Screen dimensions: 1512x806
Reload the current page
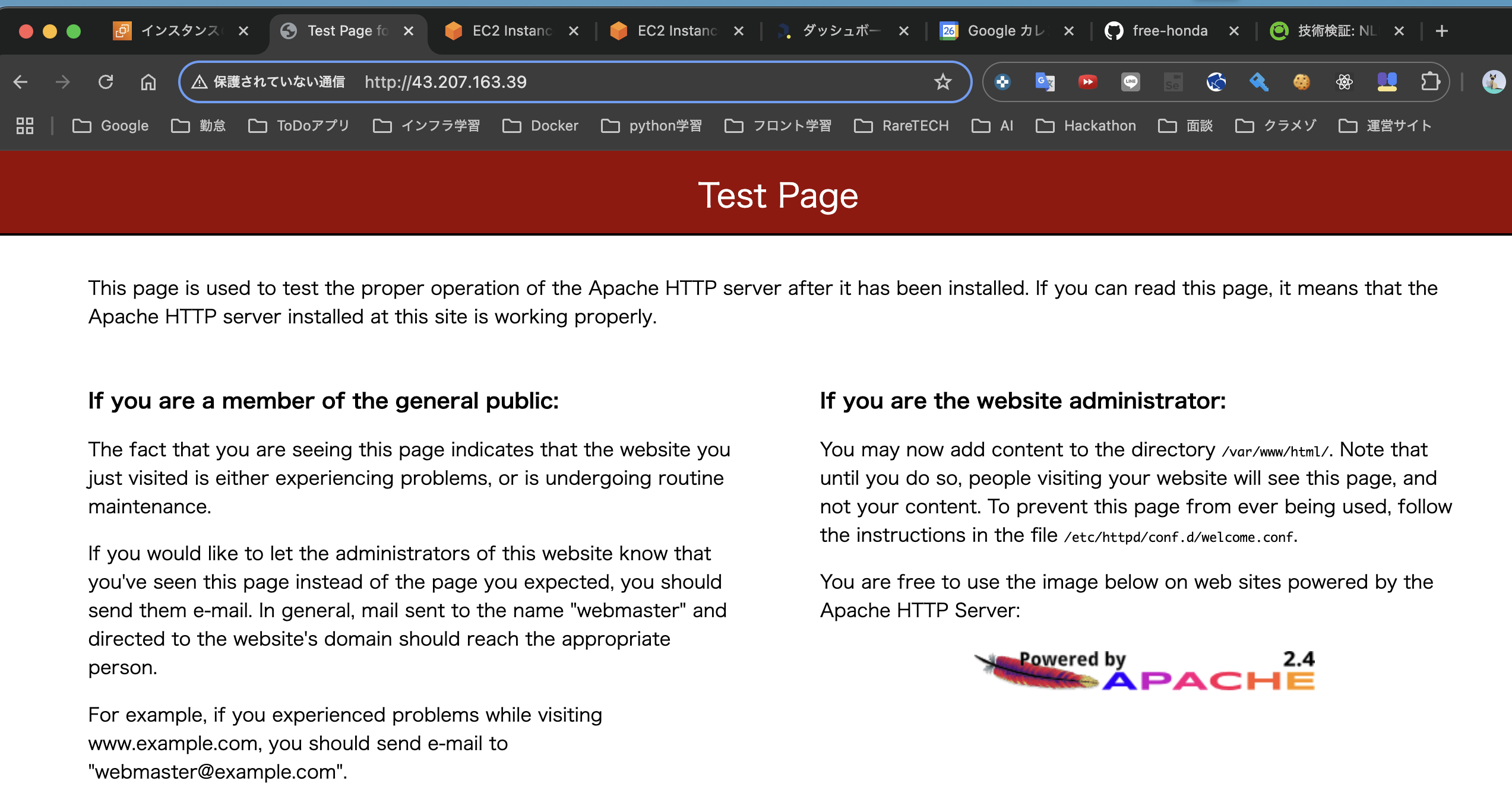coord(106,82)
